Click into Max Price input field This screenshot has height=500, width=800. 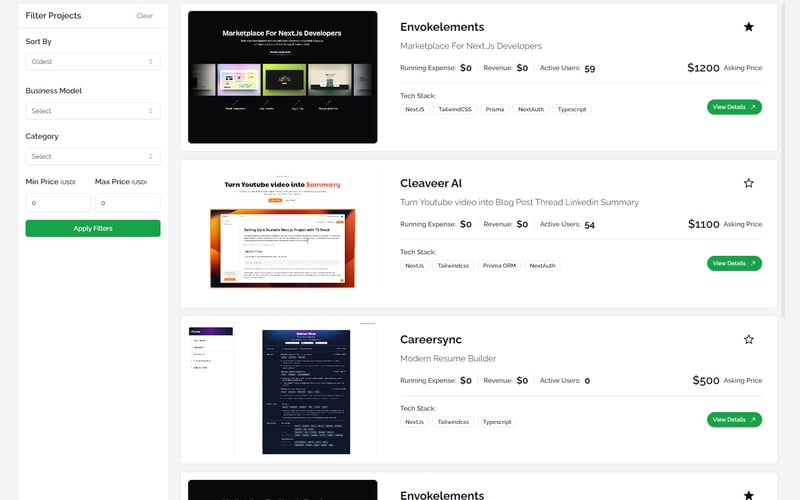[x=128, y=203]
